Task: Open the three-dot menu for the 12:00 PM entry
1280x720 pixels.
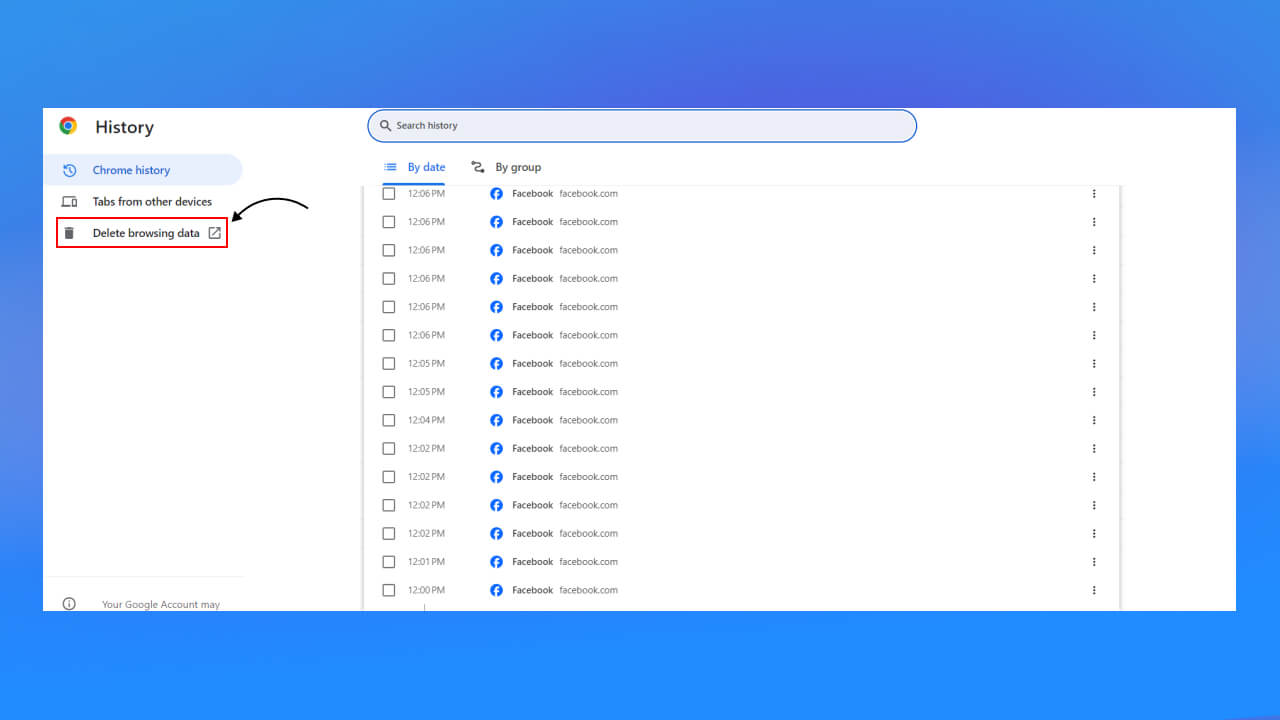Action: pyautogui.click(x=1094, y=590)
